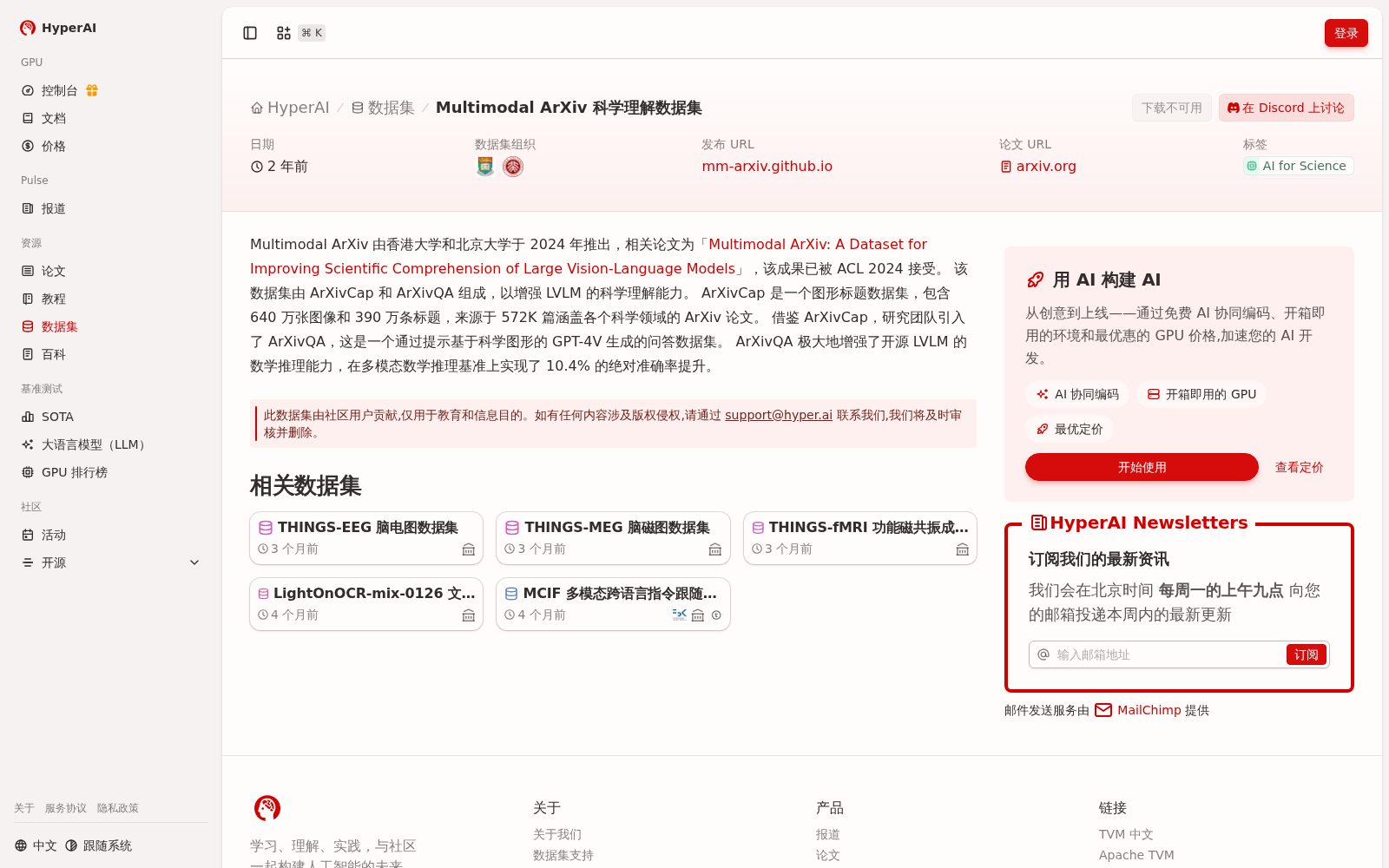The height and width of the screenshot is (868, 1389).
Task: Click institution icon on THINGS-fMRI card
Action: 963,549
